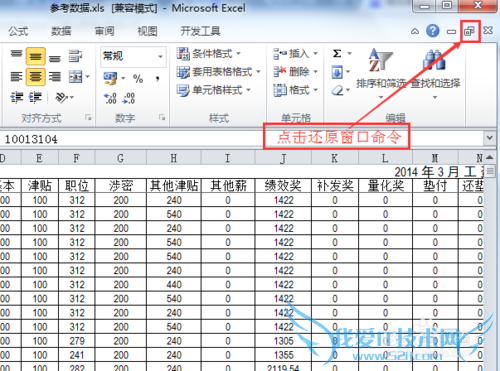The height and width of the screenshot is (371, 500).
Task: Expand the formula bar
Action: click(x=489, y=138)
